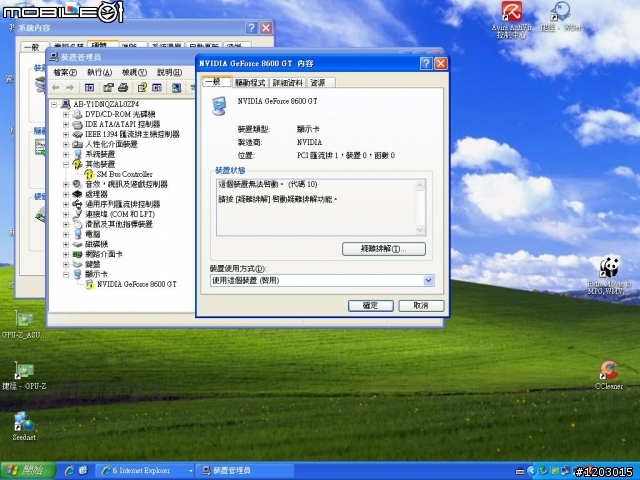Select 磁碟機 category in device tree
Viewport: 640px width, 480px height.
pos(96,244)
